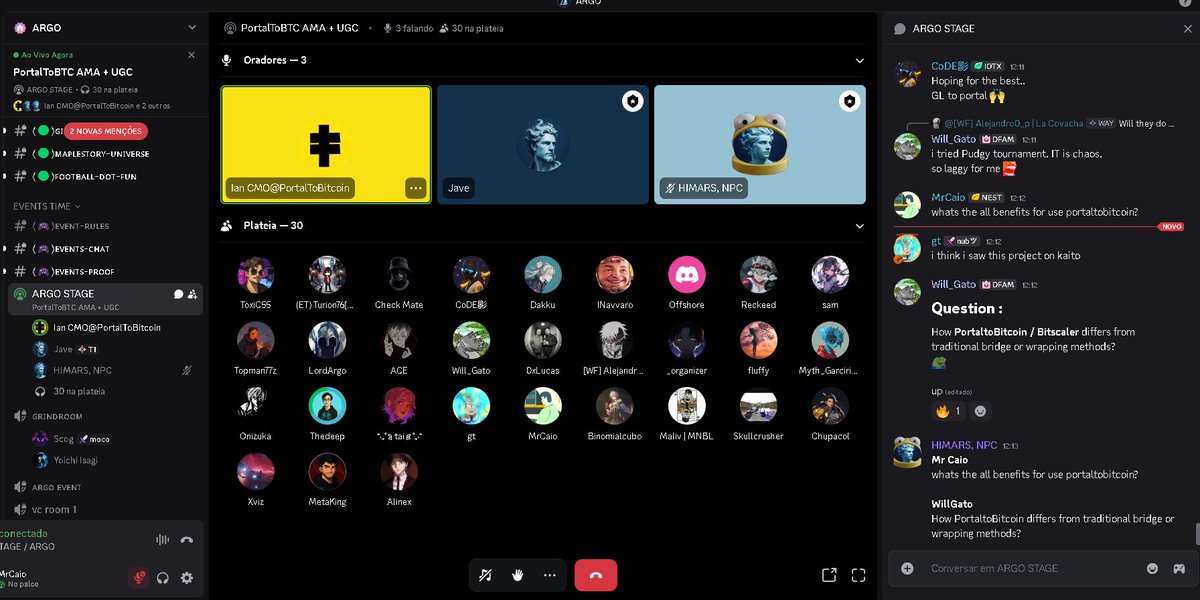
Task: Click 30 na plateia in channel list
Action: (x=78, y=392)
